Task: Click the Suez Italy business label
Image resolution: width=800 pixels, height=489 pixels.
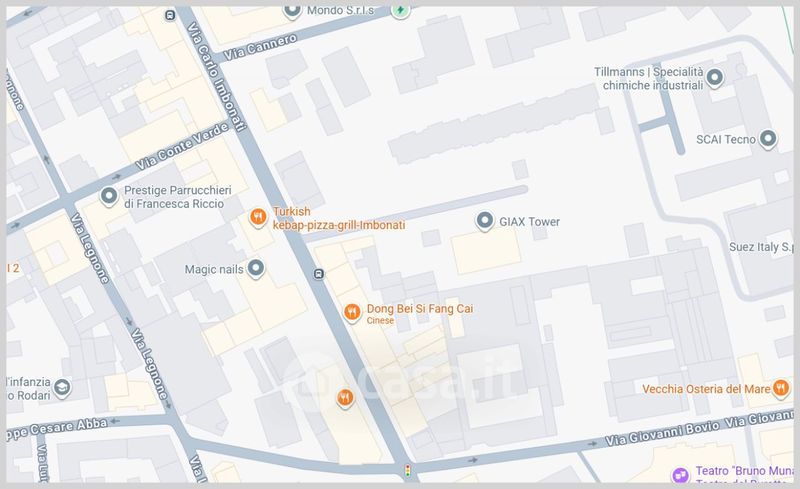Action: 761,247
